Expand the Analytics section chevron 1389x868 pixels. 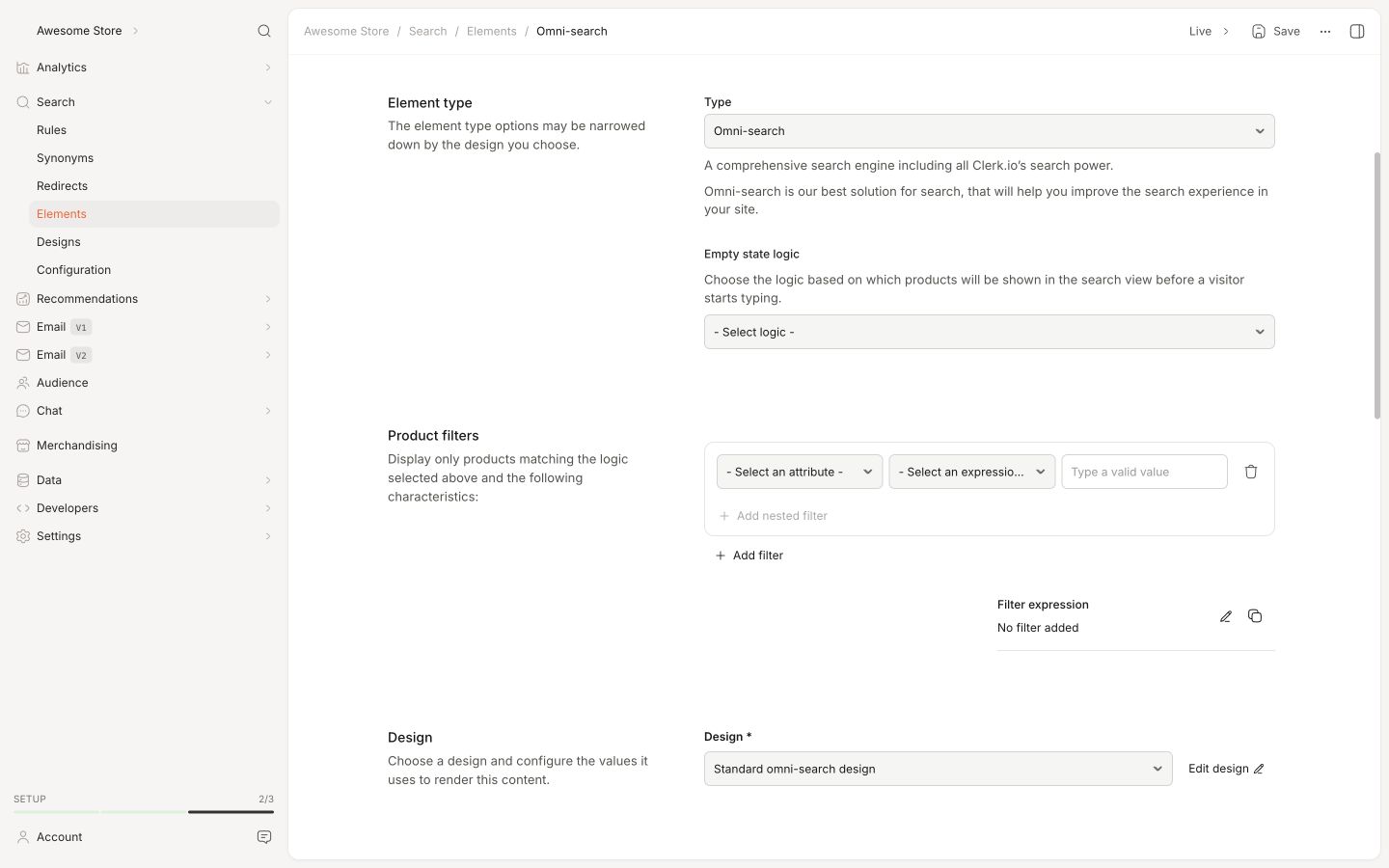click(x=268, y=68)
